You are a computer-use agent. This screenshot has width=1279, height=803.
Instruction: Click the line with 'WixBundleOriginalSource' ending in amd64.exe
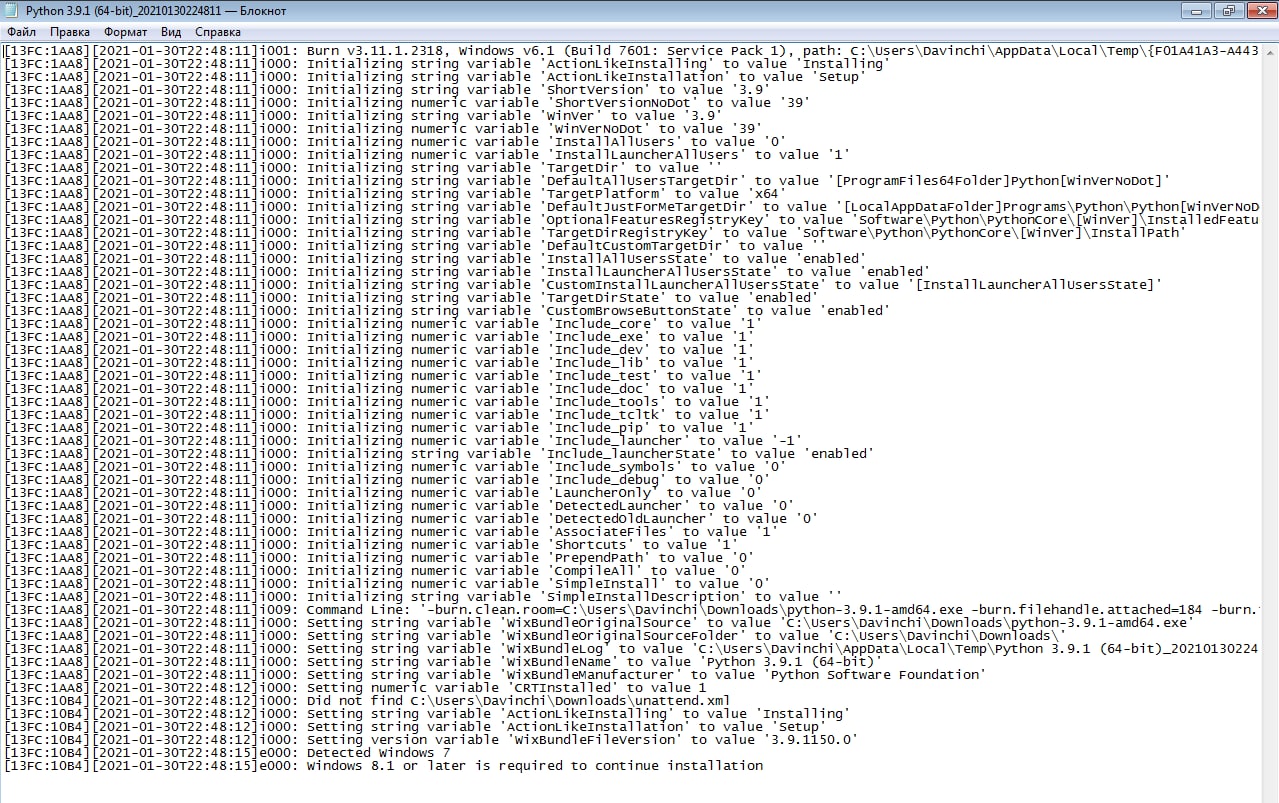point(599,622)
